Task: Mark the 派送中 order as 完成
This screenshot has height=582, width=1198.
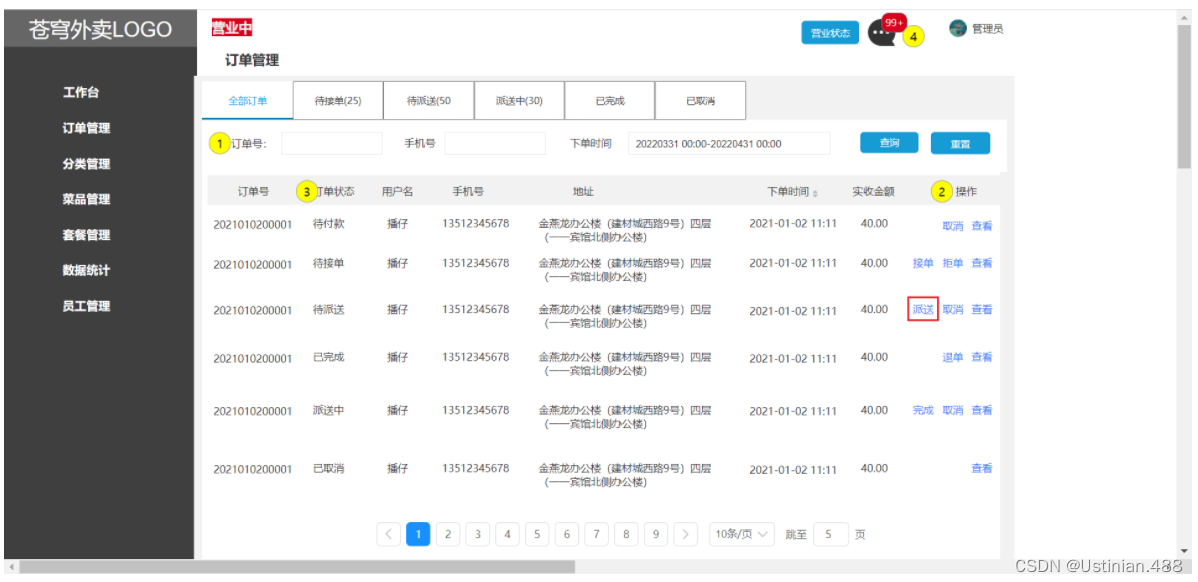Action: pos(923,410)
